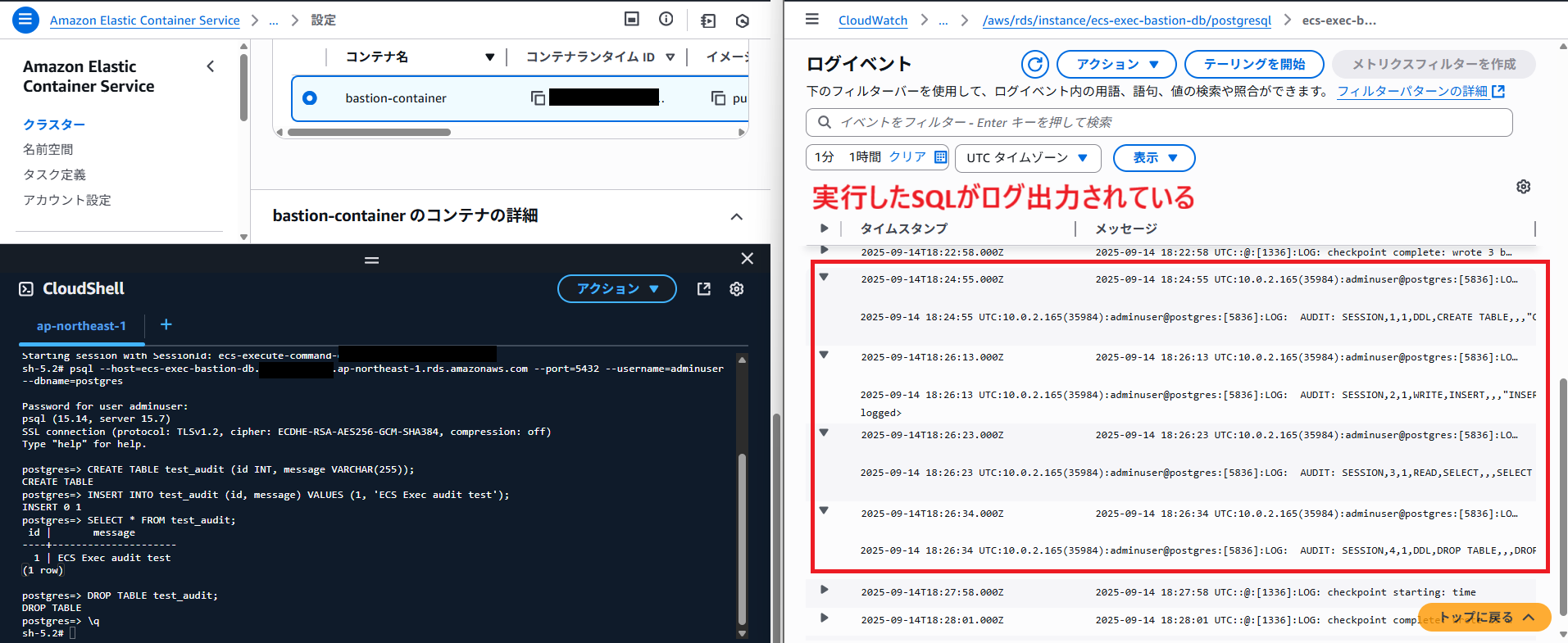Click the CloudWatch page vertical scrollbar

[x=1563, y=496]
